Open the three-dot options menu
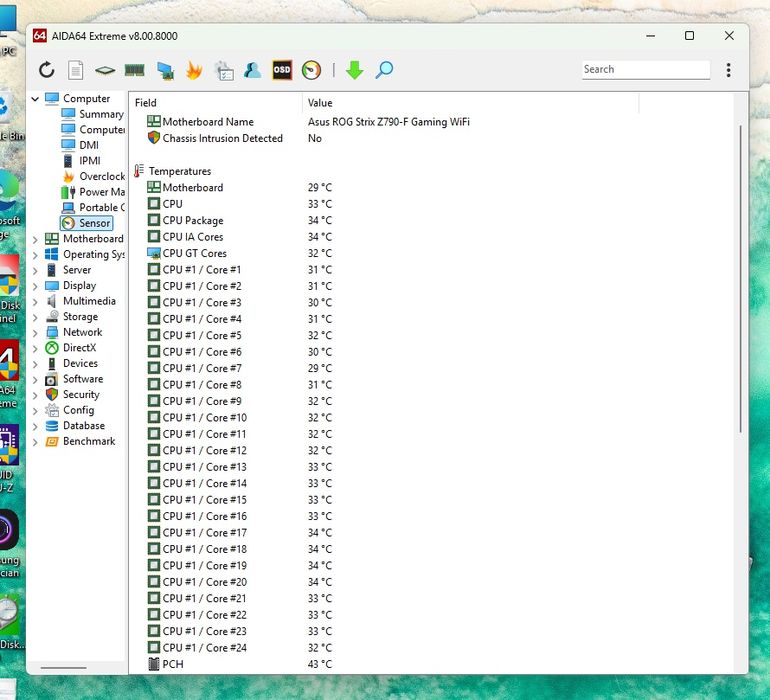This screenshot has height=700, width=770. [728, 70]
